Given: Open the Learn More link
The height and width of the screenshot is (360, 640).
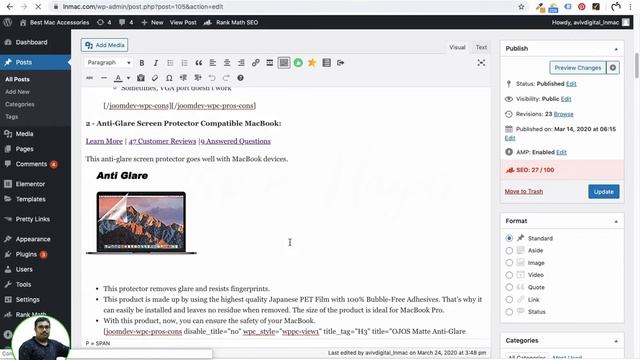Looking at the screenshot, I should 104,141.
